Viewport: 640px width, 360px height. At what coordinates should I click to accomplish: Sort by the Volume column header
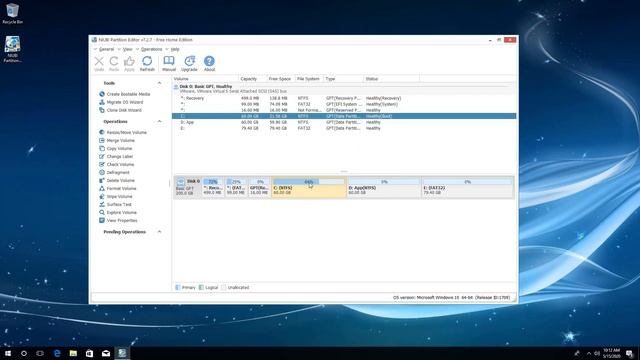[x=205, y=78]
